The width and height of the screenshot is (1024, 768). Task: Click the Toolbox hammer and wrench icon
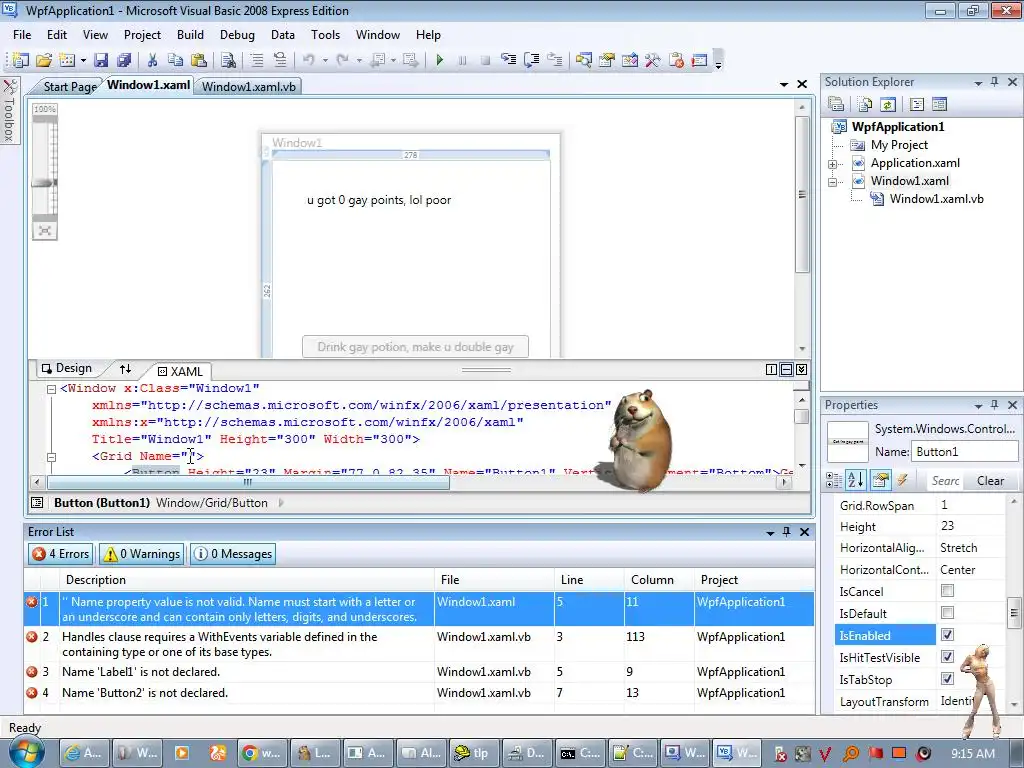(652, 60)
